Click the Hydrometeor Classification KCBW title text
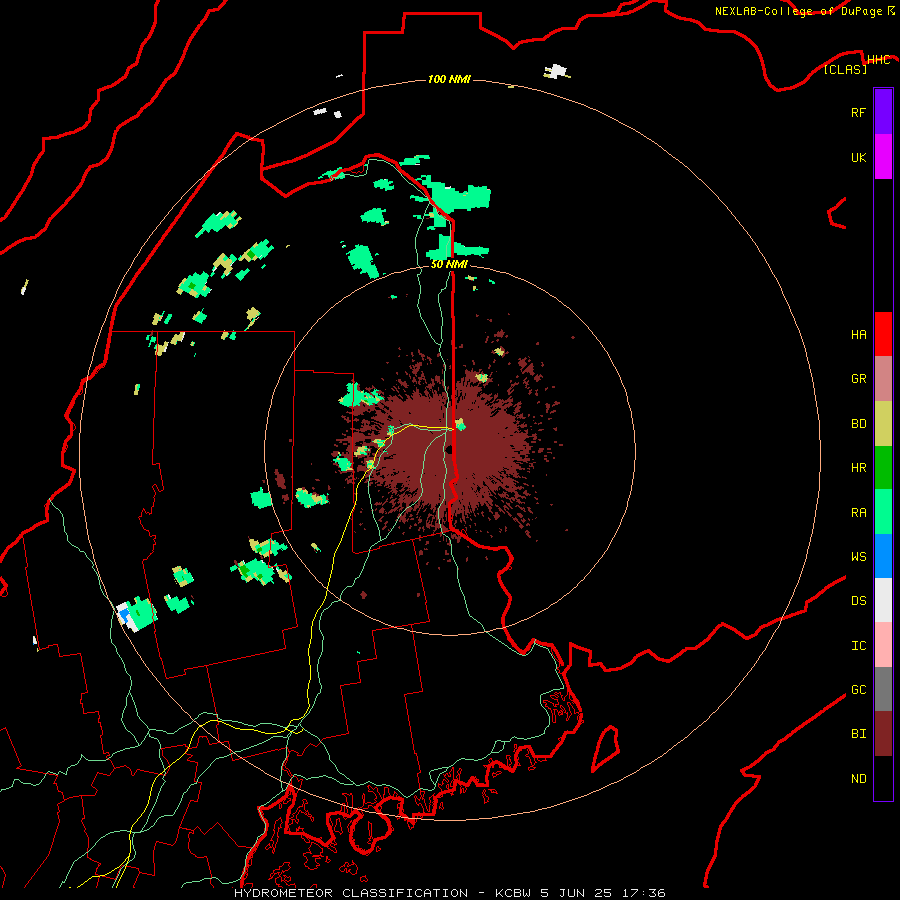This screenshot has width=900, height=900. pyautogui.click(x=449, y=893)
